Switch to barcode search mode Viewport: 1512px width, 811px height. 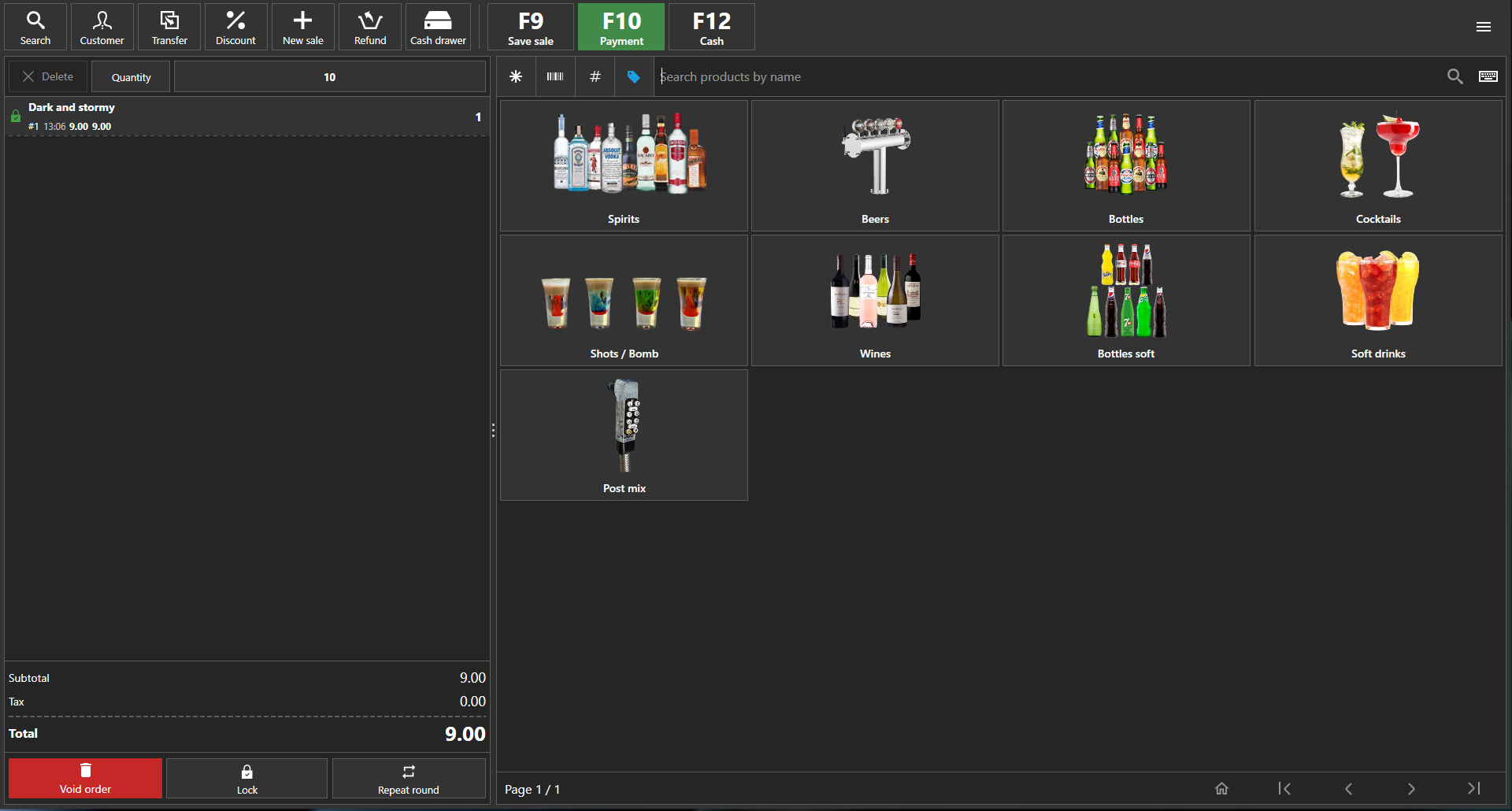pyautogui.click(x=555, y=76)
